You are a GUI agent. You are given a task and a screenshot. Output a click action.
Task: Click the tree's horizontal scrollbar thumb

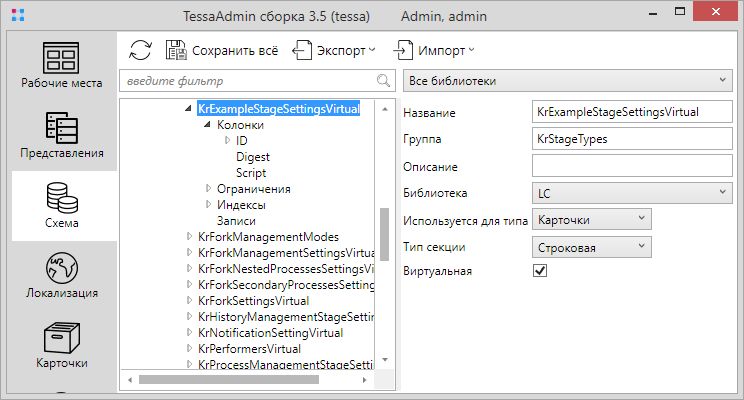(230, 380)
